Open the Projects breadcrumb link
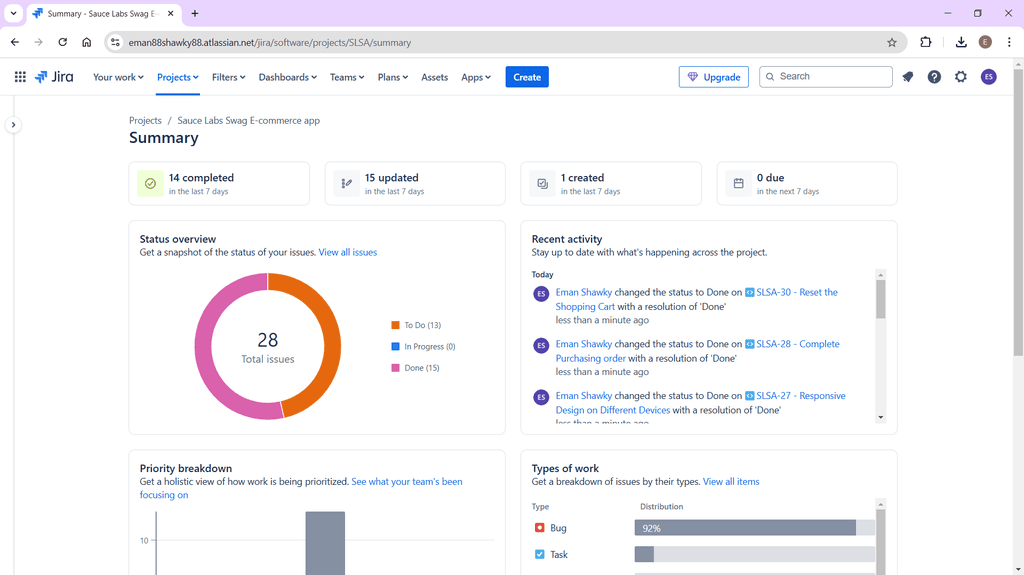Image resolution: width=1024 pixels, height=575 pixels. click(x=145, y=120)
